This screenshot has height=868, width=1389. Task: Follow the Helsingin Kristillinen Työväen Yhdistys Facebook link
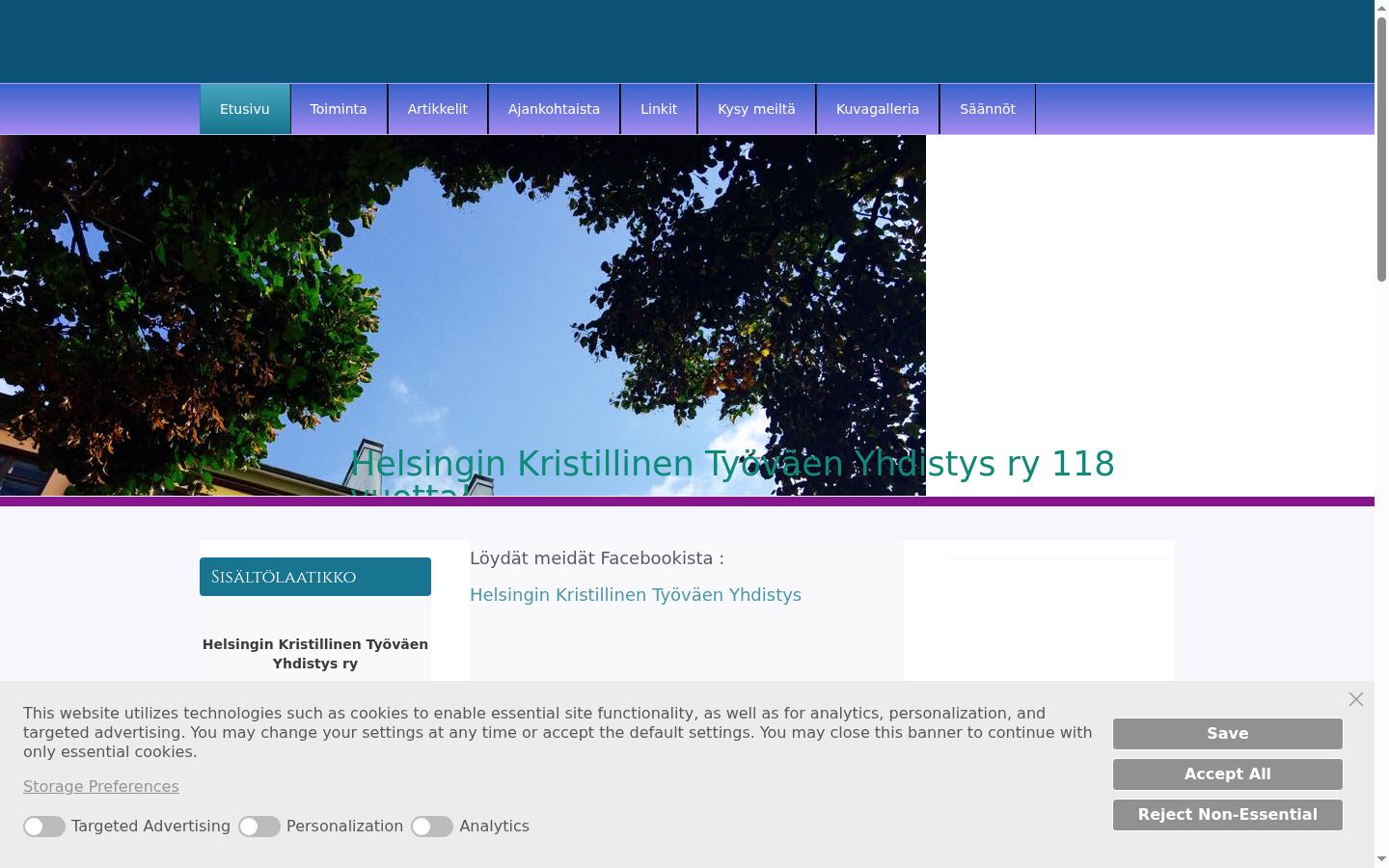pyautogui.click(x=636, y=595)
